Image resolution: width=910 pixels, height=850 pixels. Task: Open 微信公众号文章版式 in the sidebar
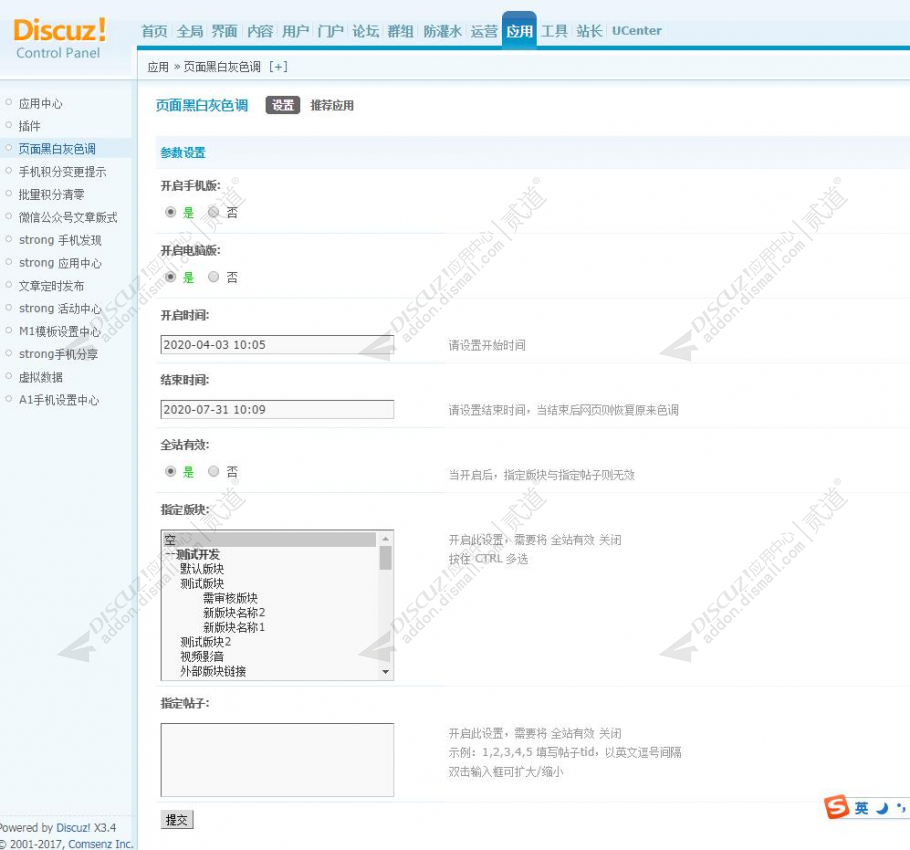(68, 217)
